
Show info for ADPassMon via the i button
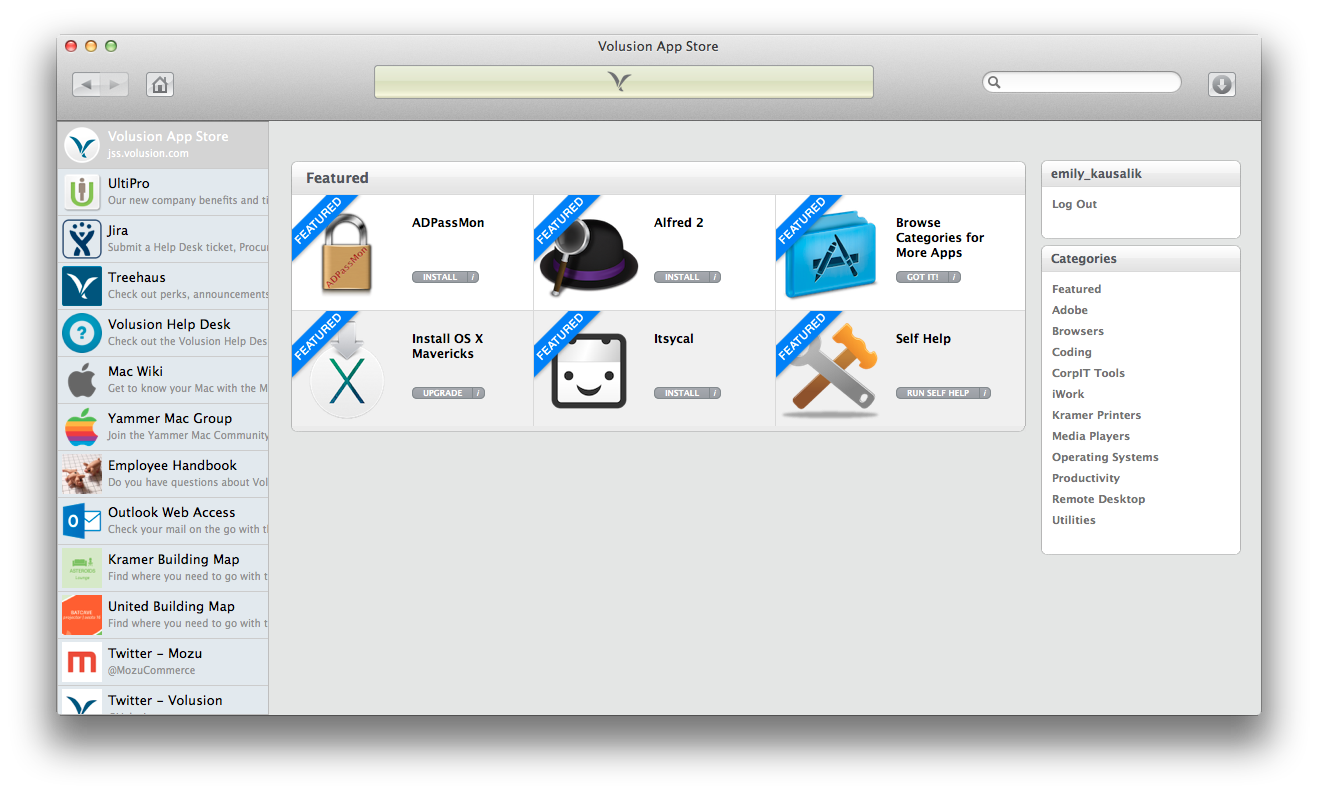coord(474,277)
